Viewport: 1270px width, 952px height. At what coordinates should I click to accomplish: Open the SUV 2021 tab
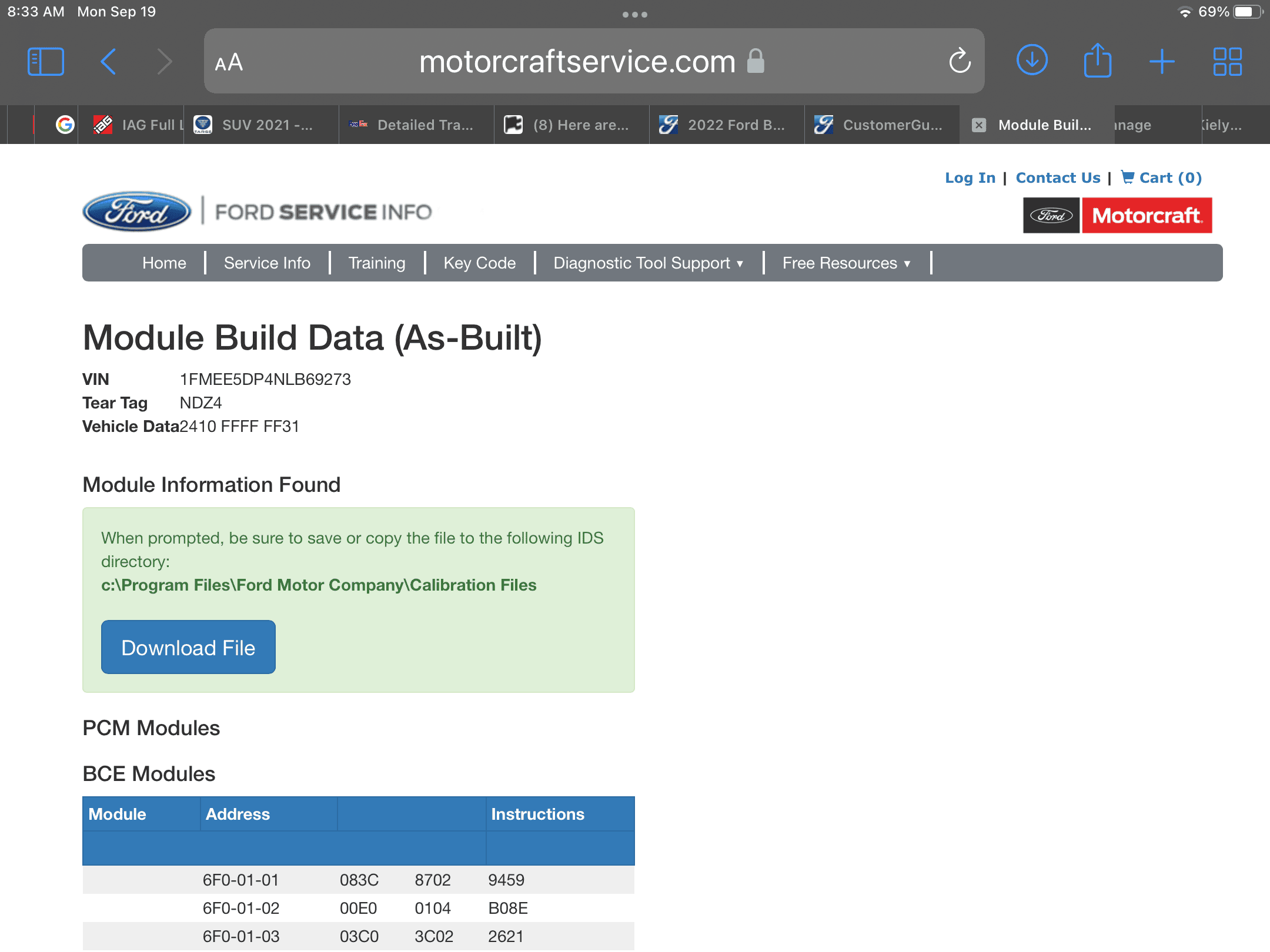(x=261, y=125)
